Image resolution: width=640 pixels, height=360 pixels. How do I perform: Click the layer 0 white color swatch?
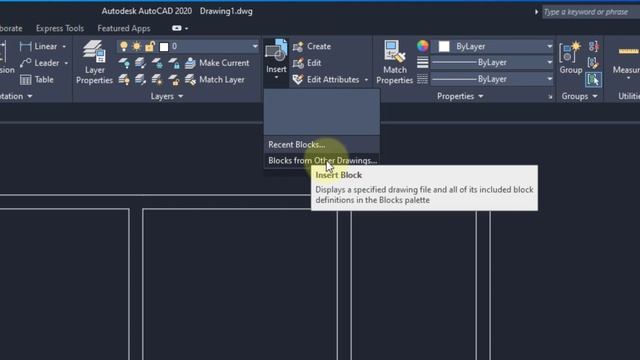click(164, 47)
